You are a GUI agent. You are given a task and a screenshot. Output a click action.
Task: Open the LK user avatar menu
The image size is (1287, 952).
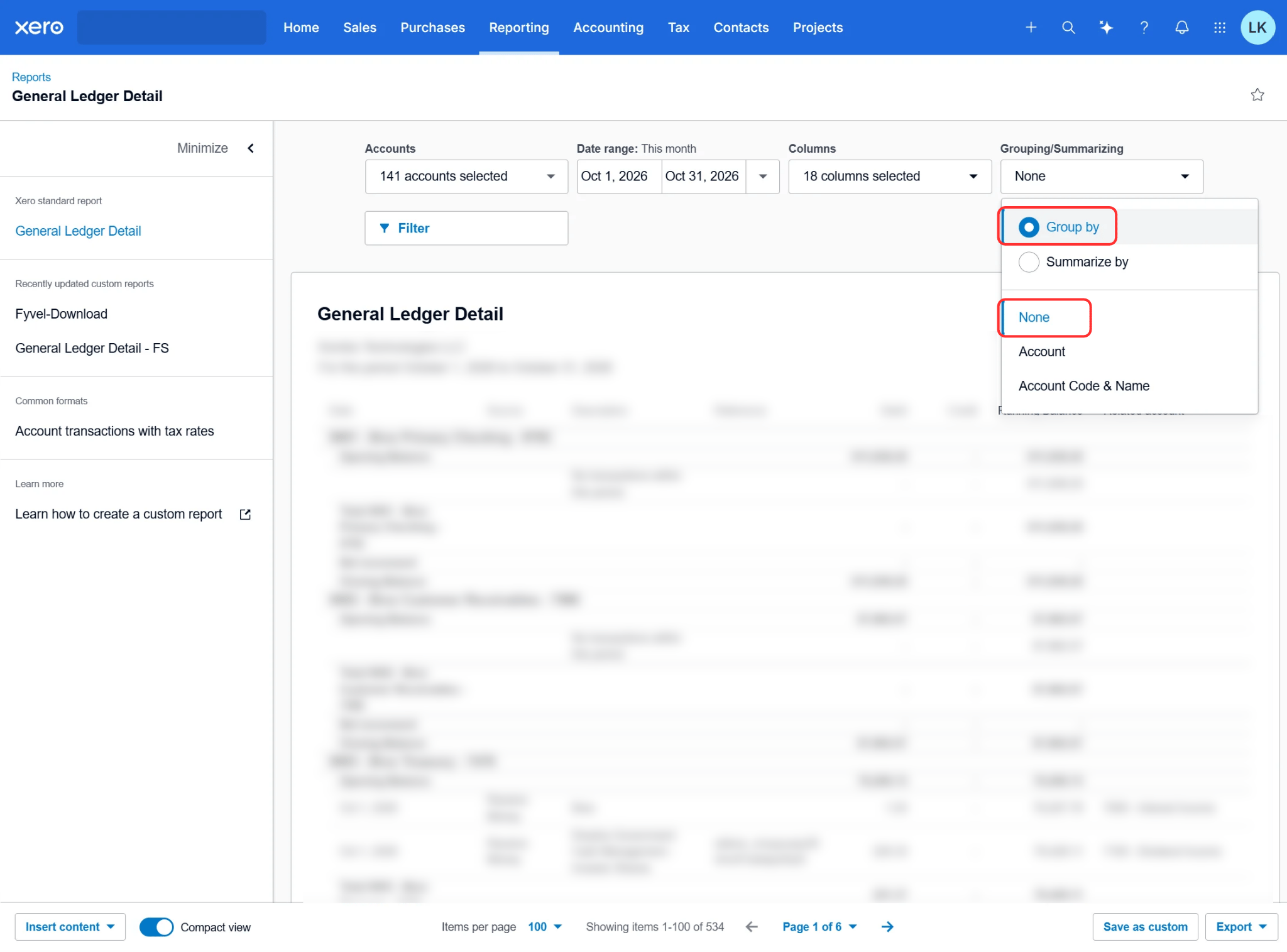click(1257, 28)
